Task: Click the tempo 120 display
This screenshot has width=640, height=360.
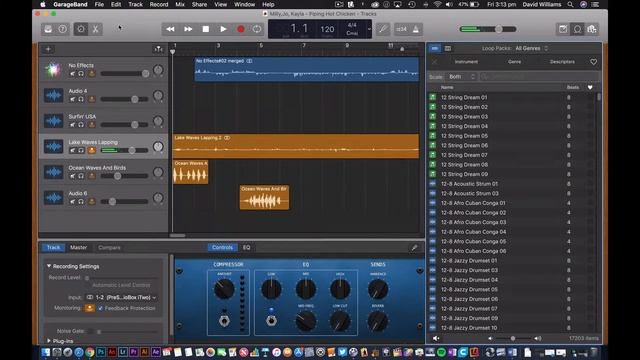Action: point(327,29)
